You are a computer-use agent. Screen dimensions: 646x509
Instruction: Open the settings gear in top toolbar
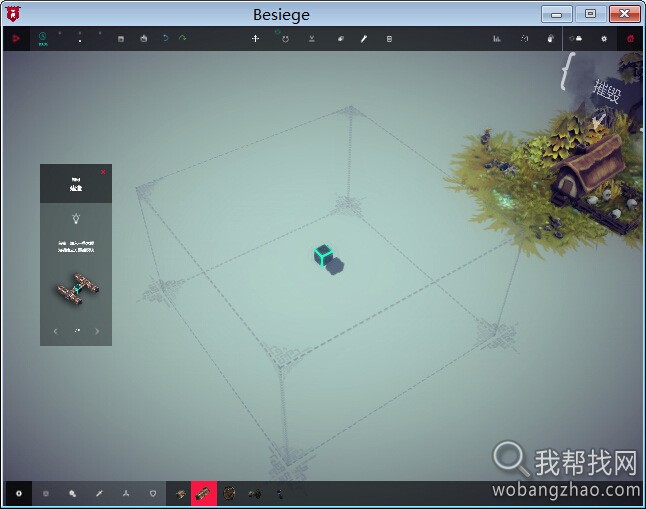click(x=604, y=39)
